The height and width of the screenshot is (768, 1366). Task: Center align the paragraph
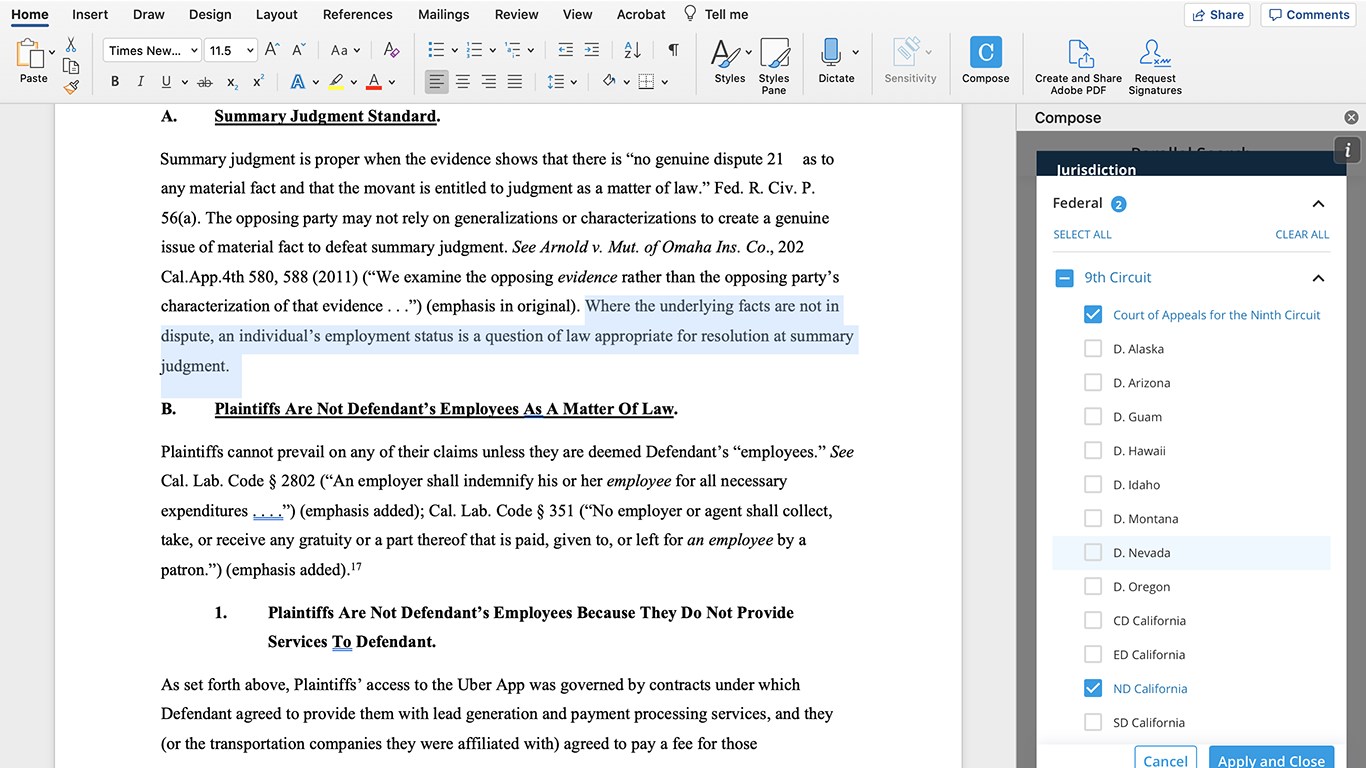463,82
